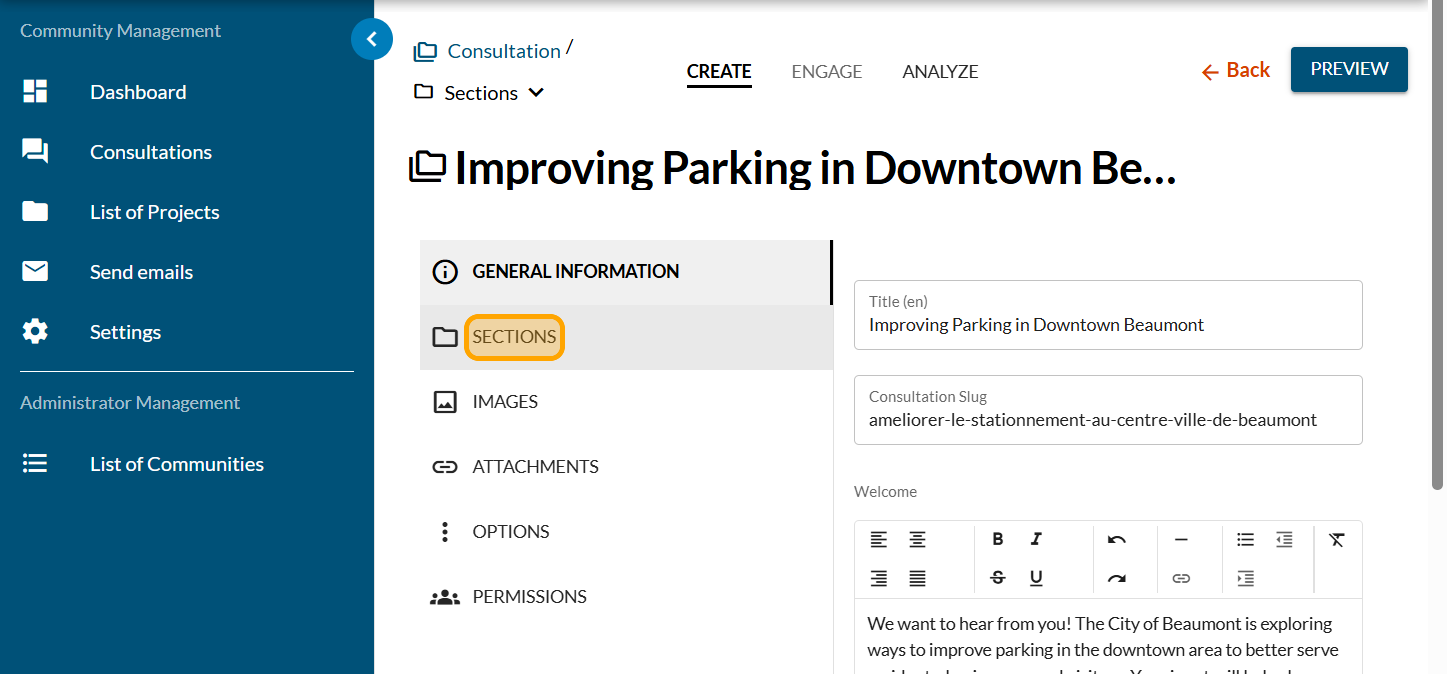Viewport: 1447px width, 674px height.
Task: Click the undo arrow icon
Action: pyautogui.click(x=1117, y=540)
